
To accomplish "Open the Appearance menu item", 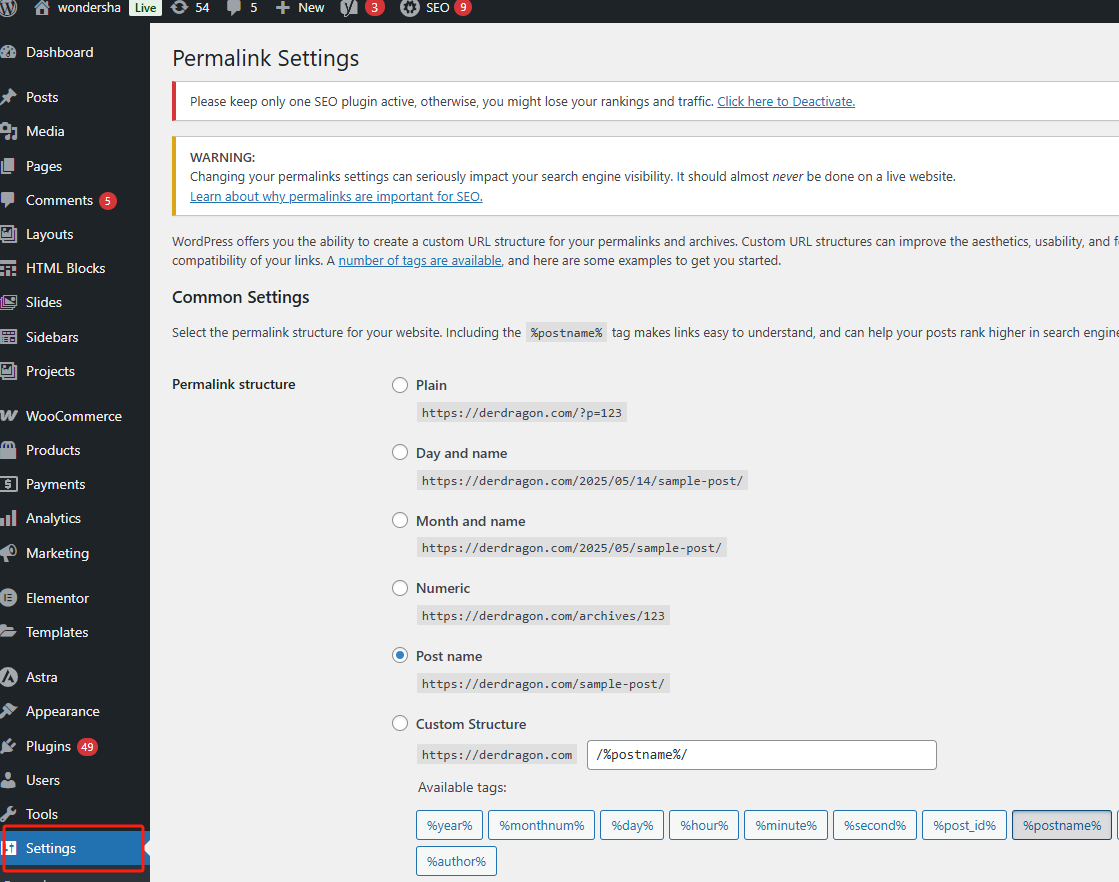I will (x=62, y=711).
